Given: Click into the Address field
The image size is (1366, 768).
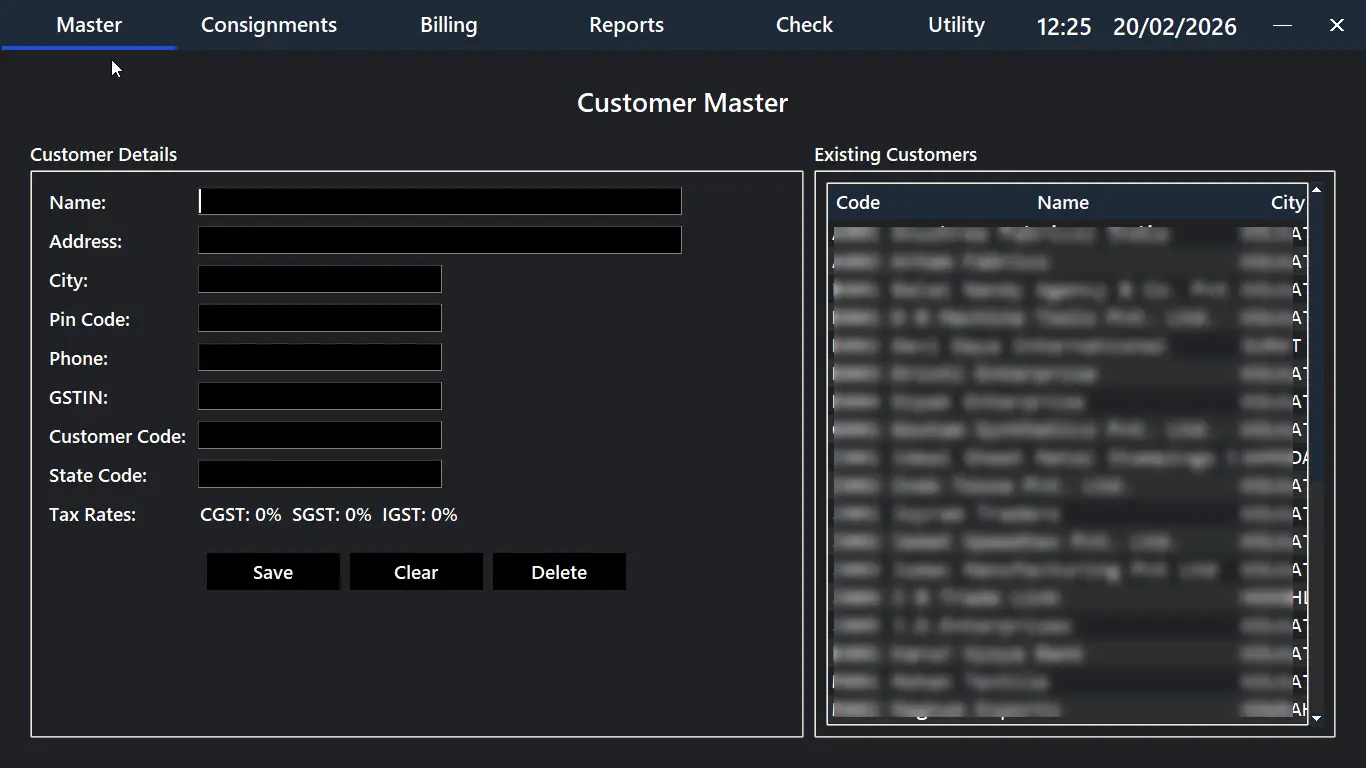Looking at the screenshot, I should 440,241.
